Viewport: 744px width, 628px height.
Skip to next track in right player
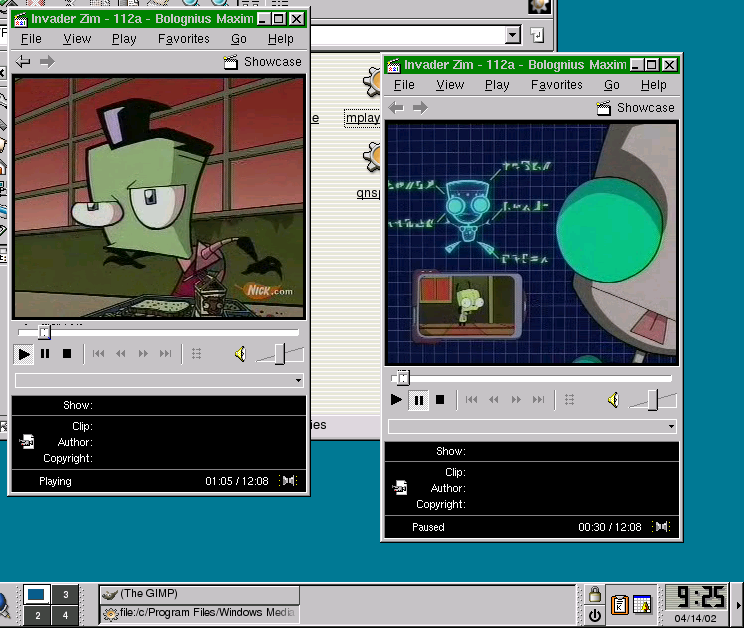click(538, 400)
